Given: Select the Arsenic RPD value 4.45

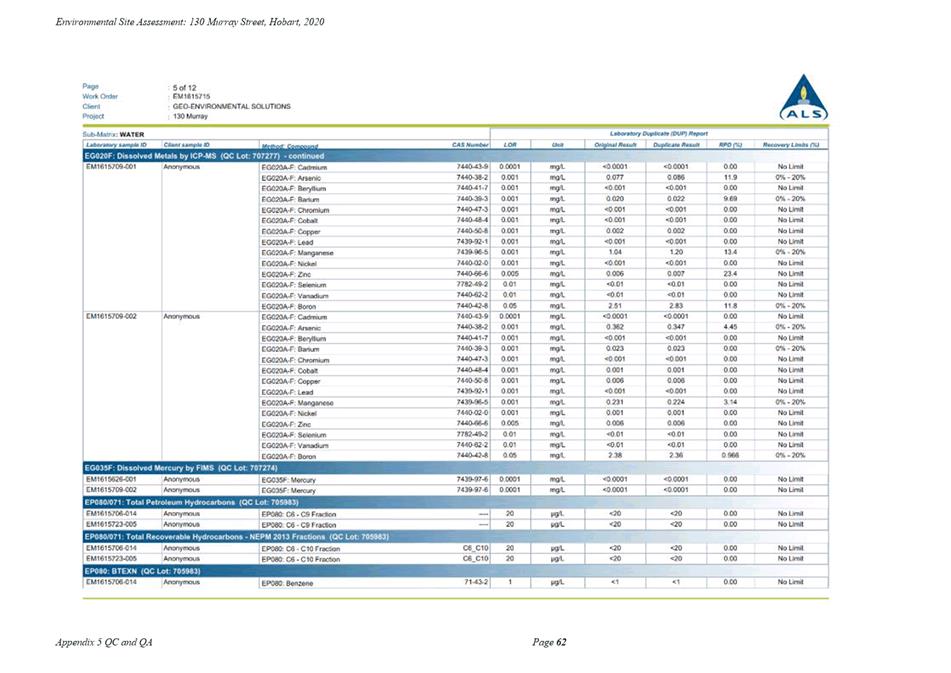Looking at the screenshot, I should pyautogui.click(x=730, y=327).
